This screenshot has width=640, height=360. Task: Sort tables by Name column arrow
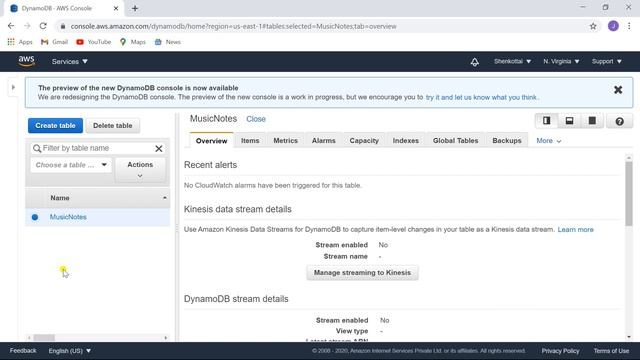[x=165, y=198]
